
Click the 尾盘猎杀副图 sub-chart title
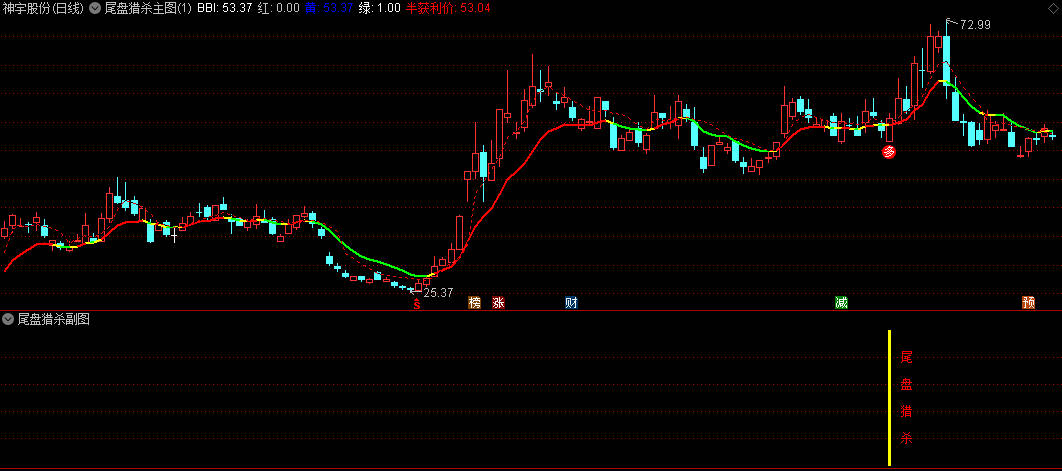(54, 319)
